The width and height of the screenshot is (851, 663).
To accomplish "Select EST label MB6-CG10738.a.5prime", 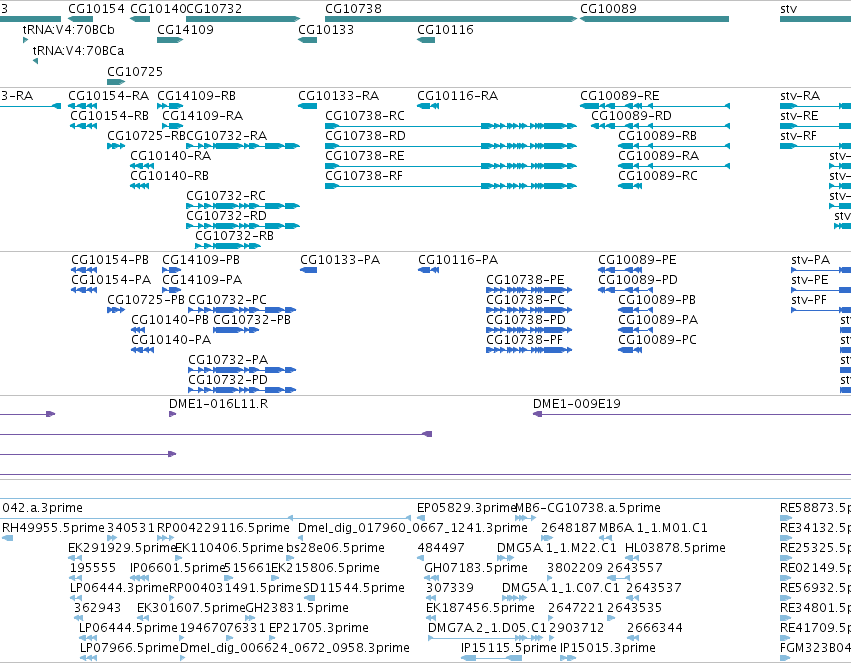I will point(587,508).
